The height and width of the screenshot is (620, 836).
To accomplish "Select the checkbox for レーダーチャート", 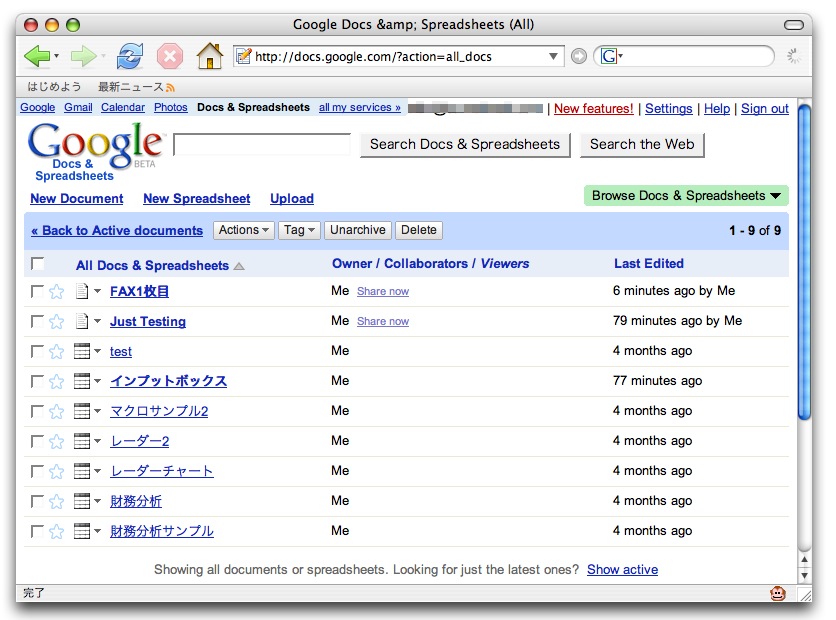I will click(38, 471).
